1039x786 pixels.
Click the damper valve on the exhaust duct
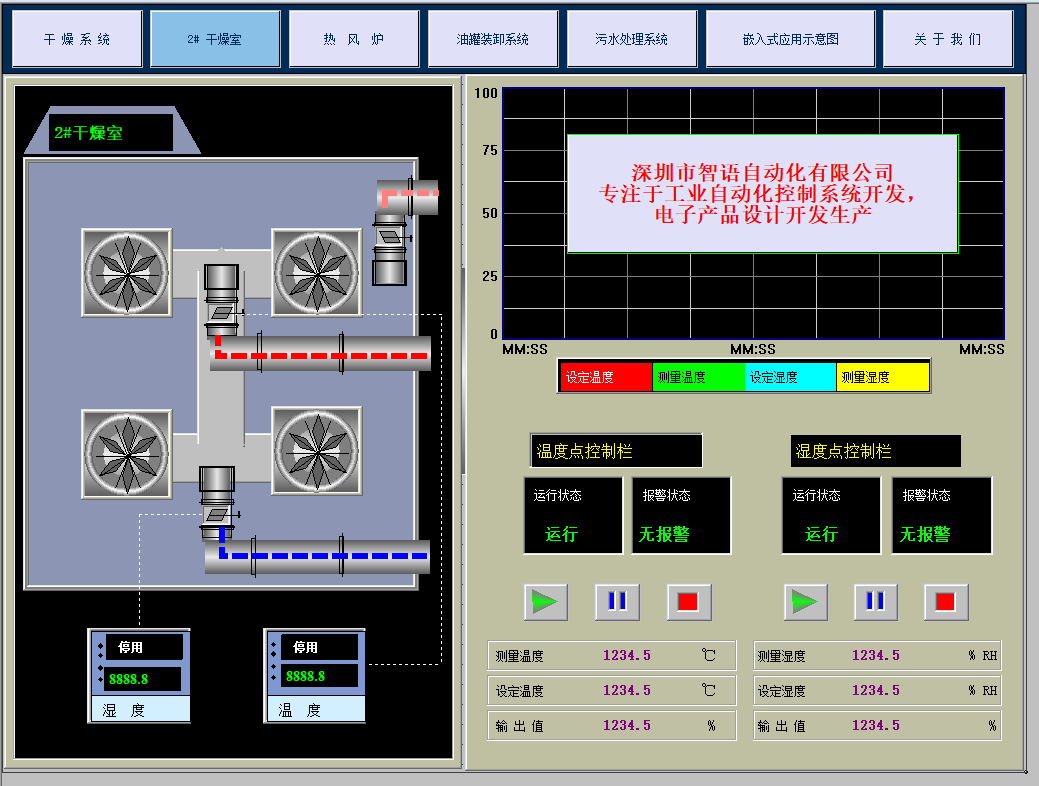coord(391,237)
